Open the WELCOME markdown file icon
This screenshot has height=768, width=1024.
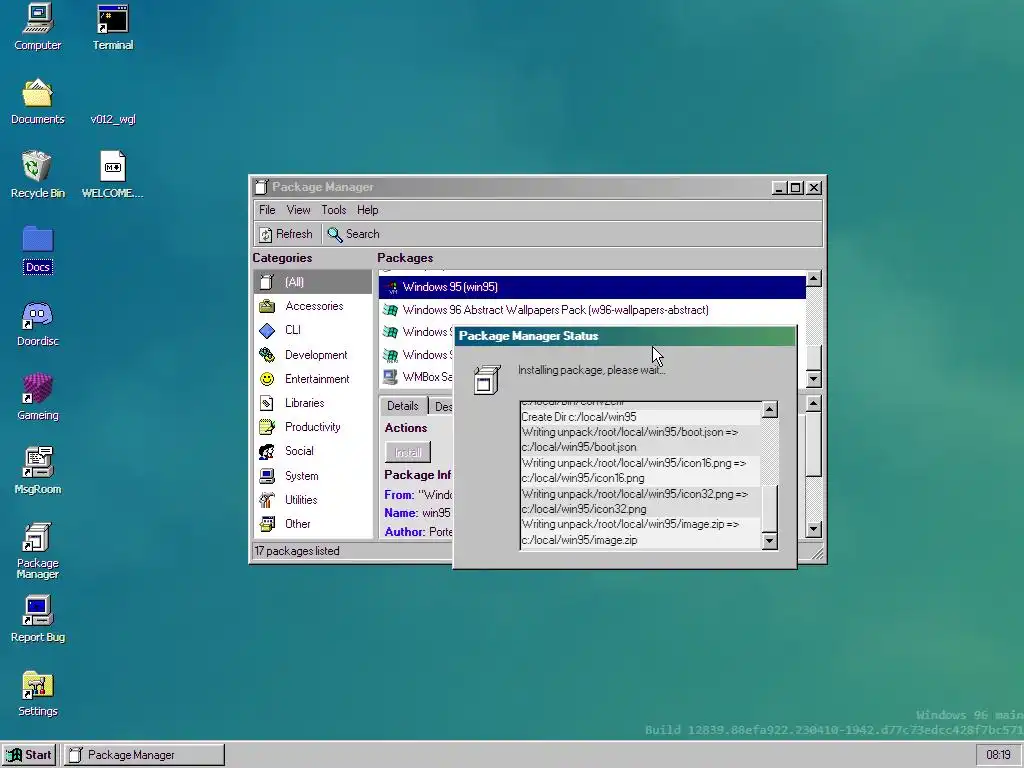[112, 175]
